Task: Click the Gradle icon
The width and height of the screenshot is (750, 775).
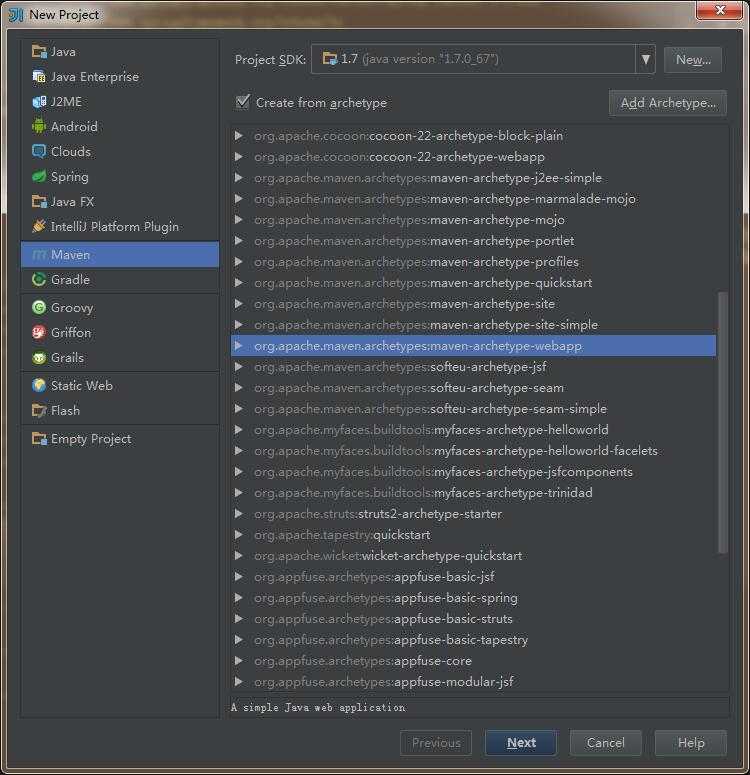Action: point(39,279)
